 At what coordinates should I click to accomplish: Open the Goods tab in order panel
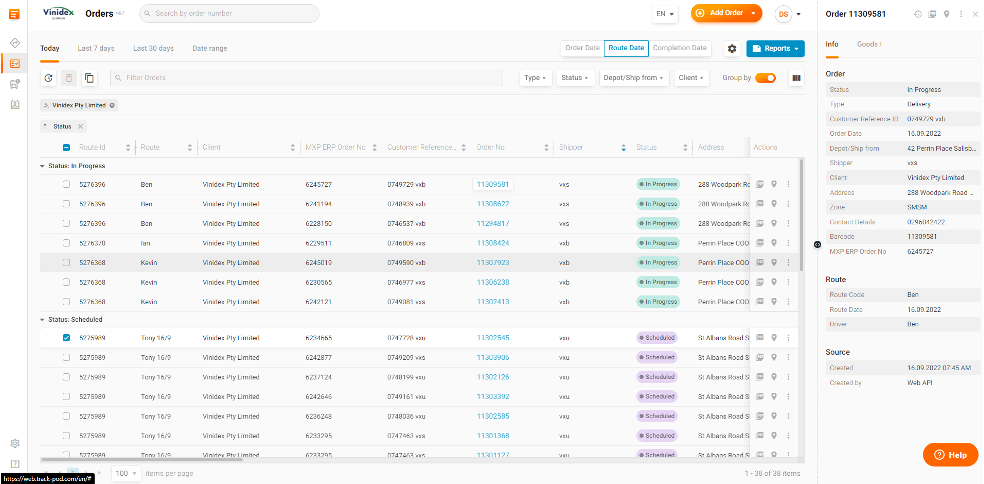[x=868, y=44]
